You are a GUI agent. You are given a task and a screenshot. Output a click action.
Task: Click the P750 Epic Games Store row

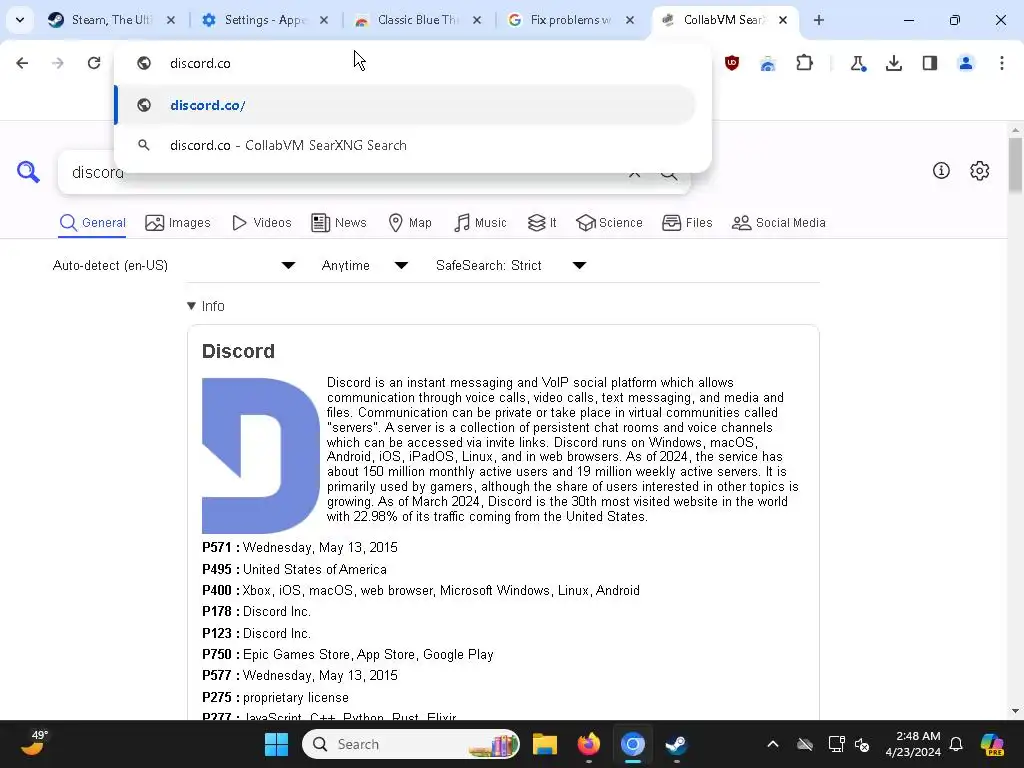tap(347, 654)
